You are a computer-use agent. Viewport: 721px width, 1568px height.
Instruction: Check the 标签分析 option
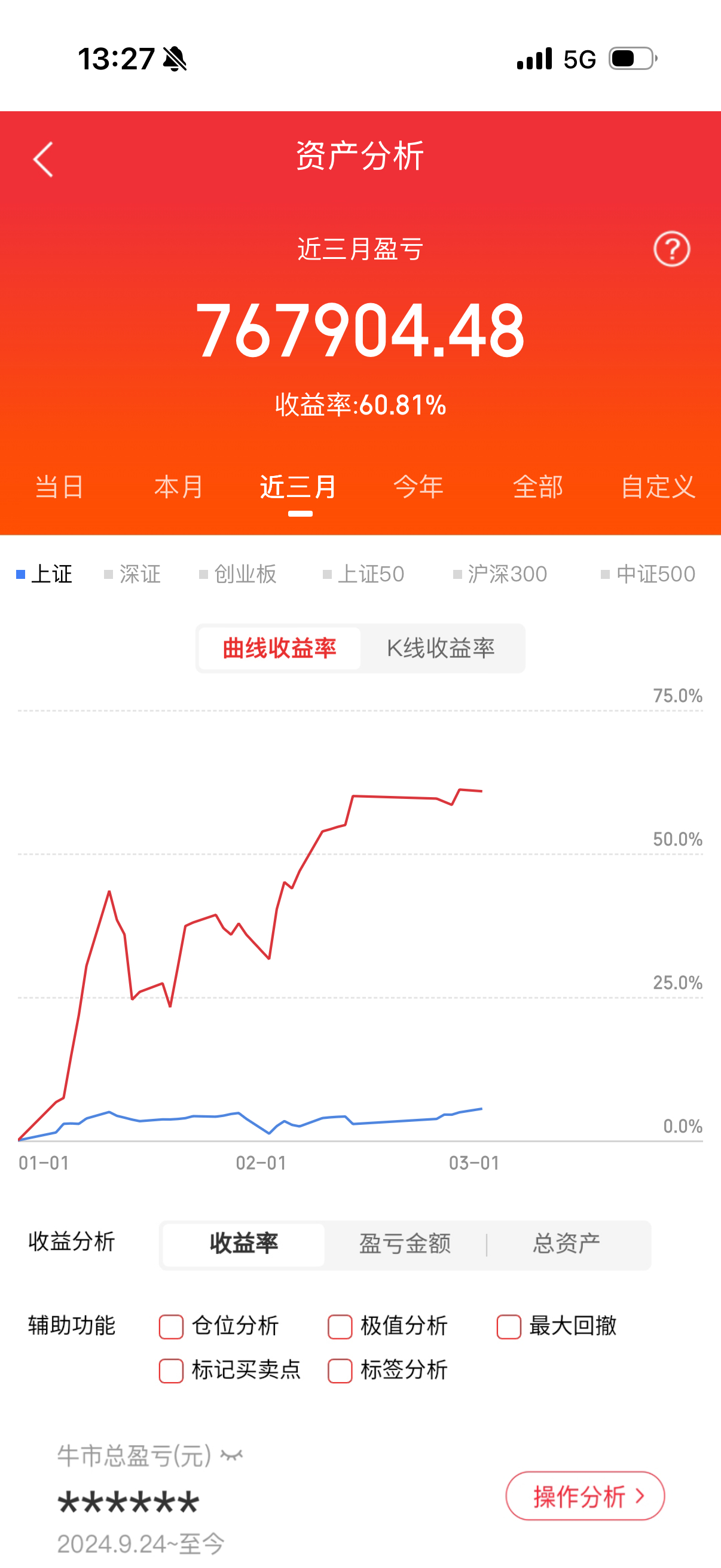340,1370
